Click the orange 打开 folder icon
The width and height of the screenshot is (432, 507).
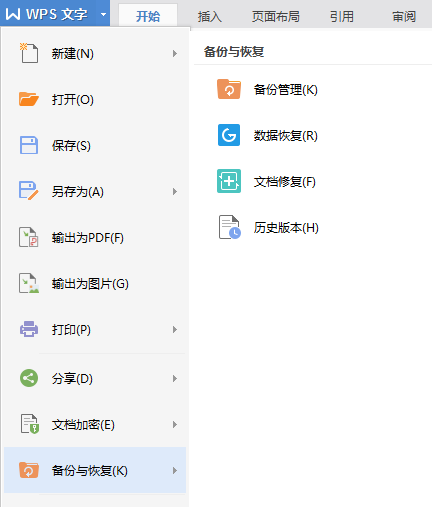(x=29, y=99)
